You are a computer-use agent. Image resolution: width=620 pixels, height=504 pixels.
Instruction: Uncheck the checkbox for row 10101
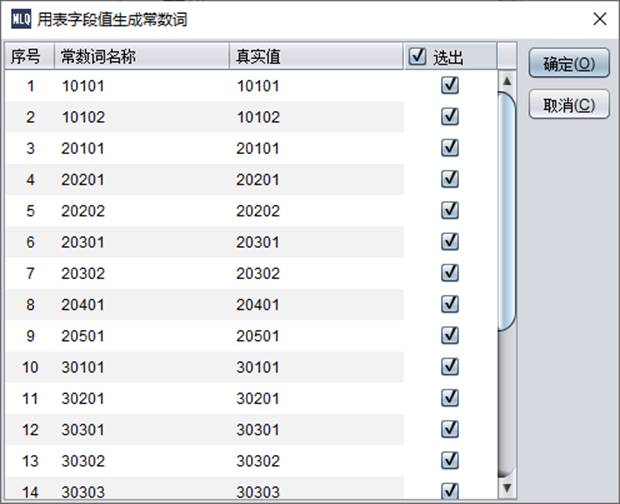(x=449, y=86)
